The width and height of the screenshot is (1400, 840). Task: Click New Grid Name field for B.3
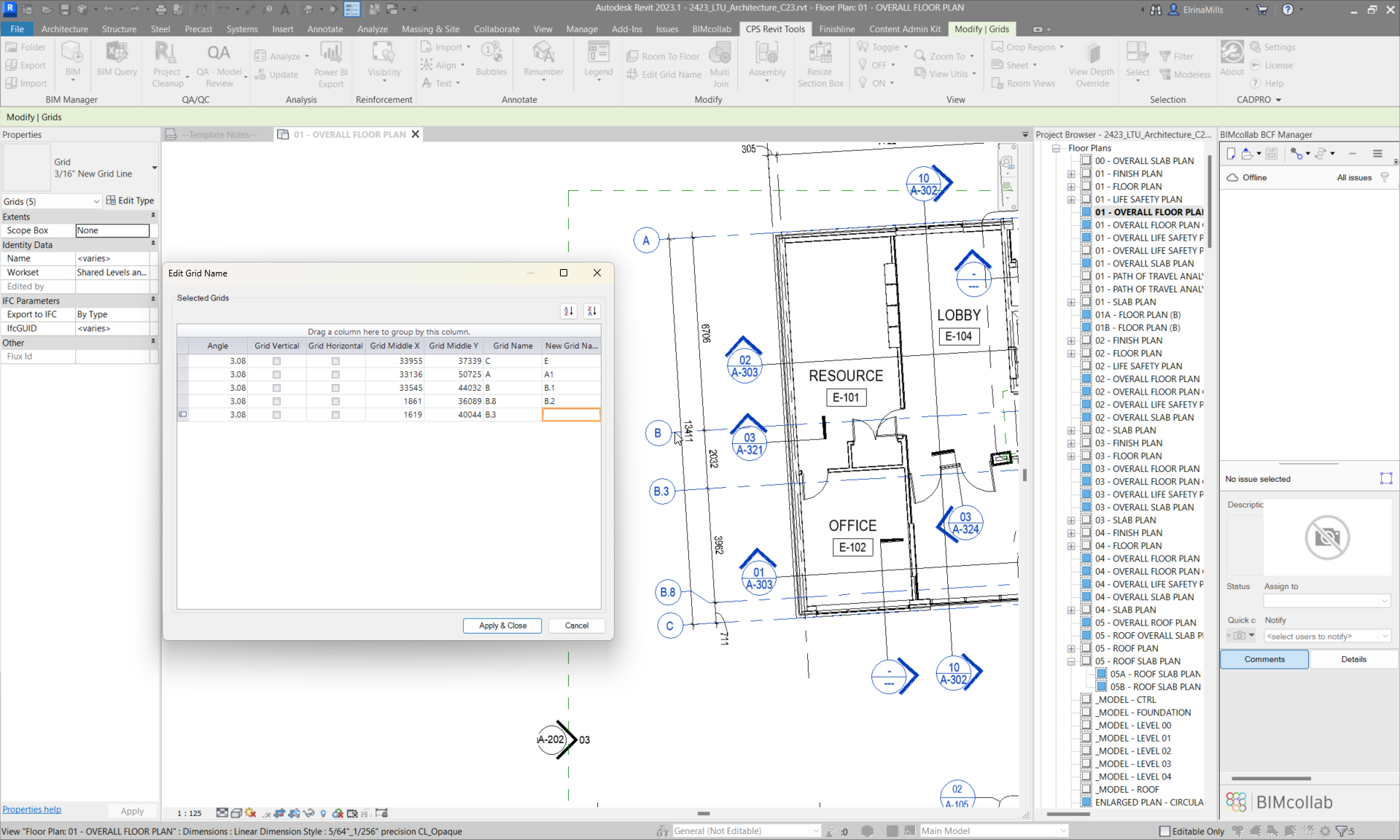pyautogui.click(x=571, y=415)
